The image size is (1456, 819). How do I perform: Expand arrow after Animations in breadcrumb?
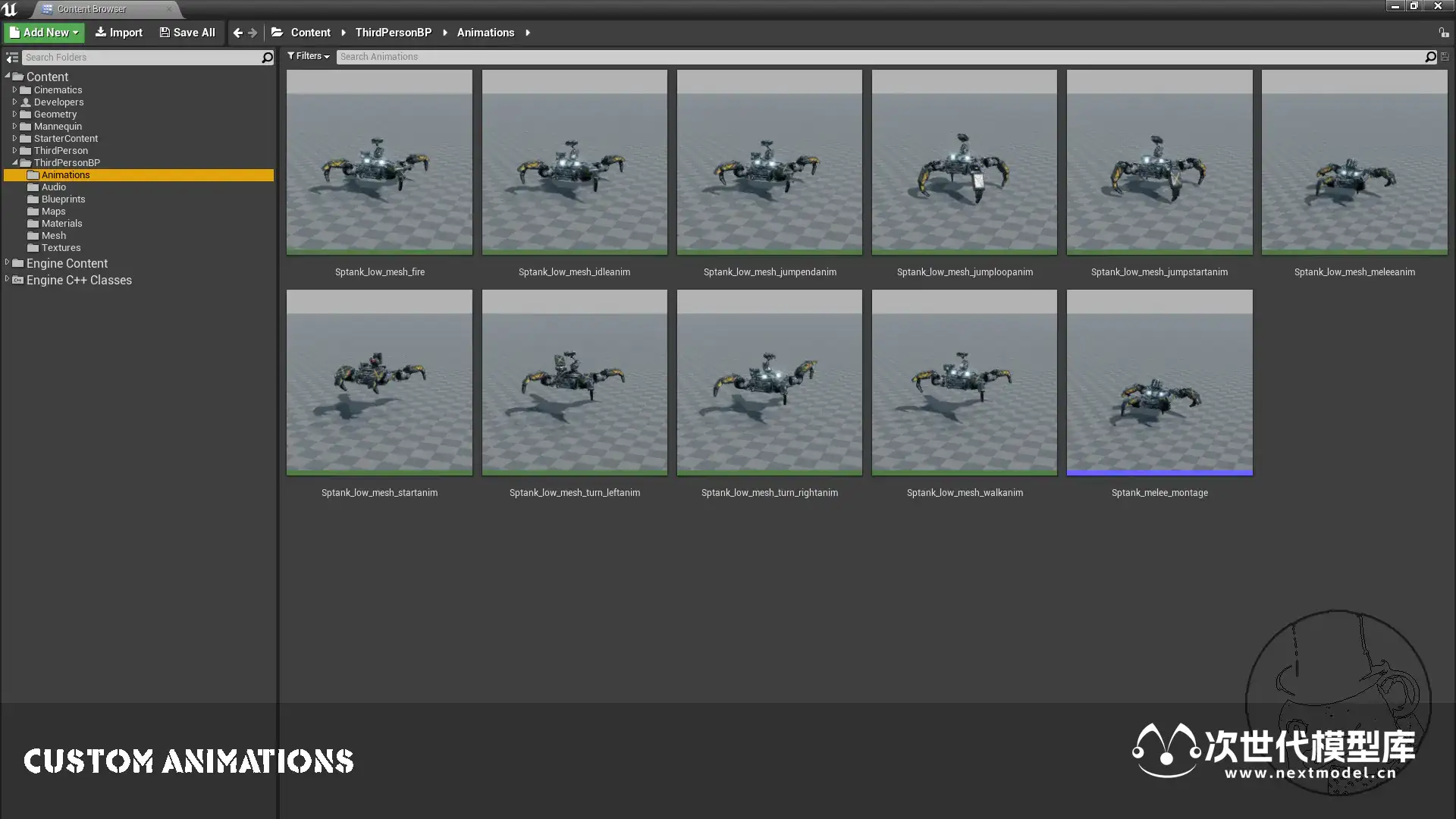[x=528, y=33]
